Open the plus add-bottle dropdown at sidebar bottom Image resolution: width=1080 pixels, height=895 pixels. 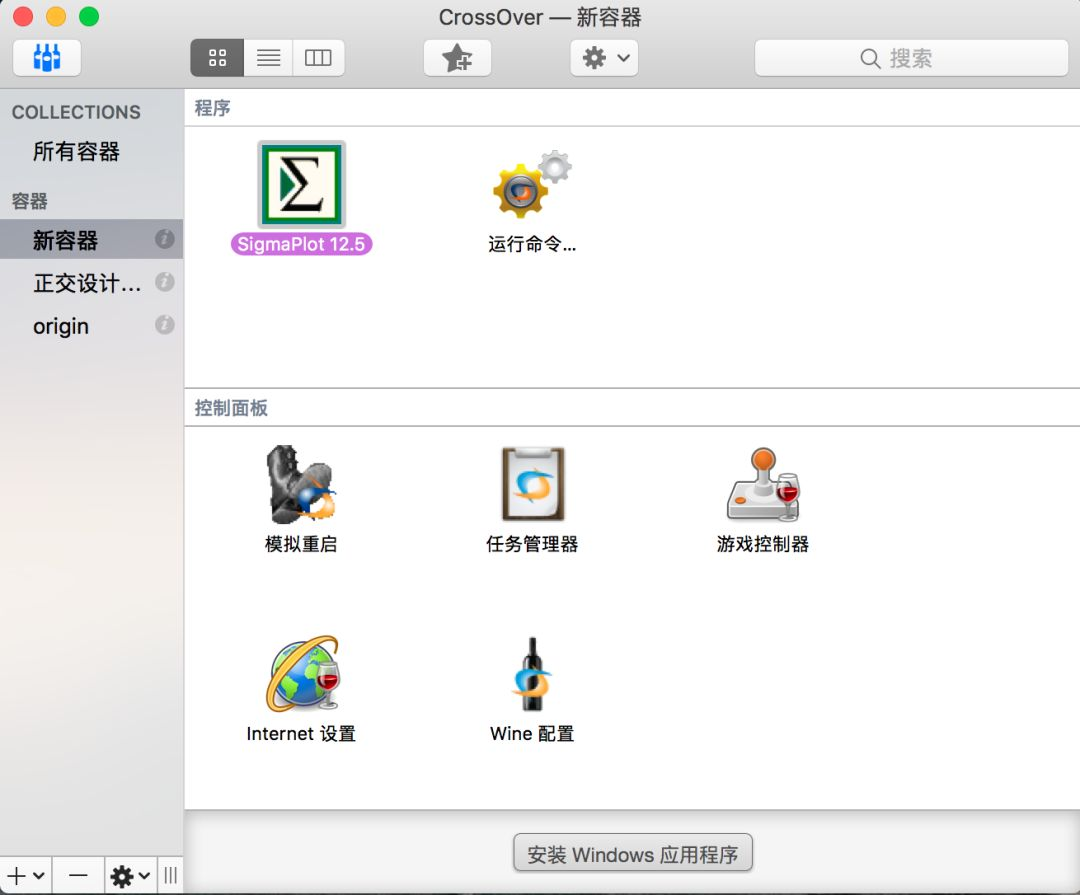[x=25, y=876]
